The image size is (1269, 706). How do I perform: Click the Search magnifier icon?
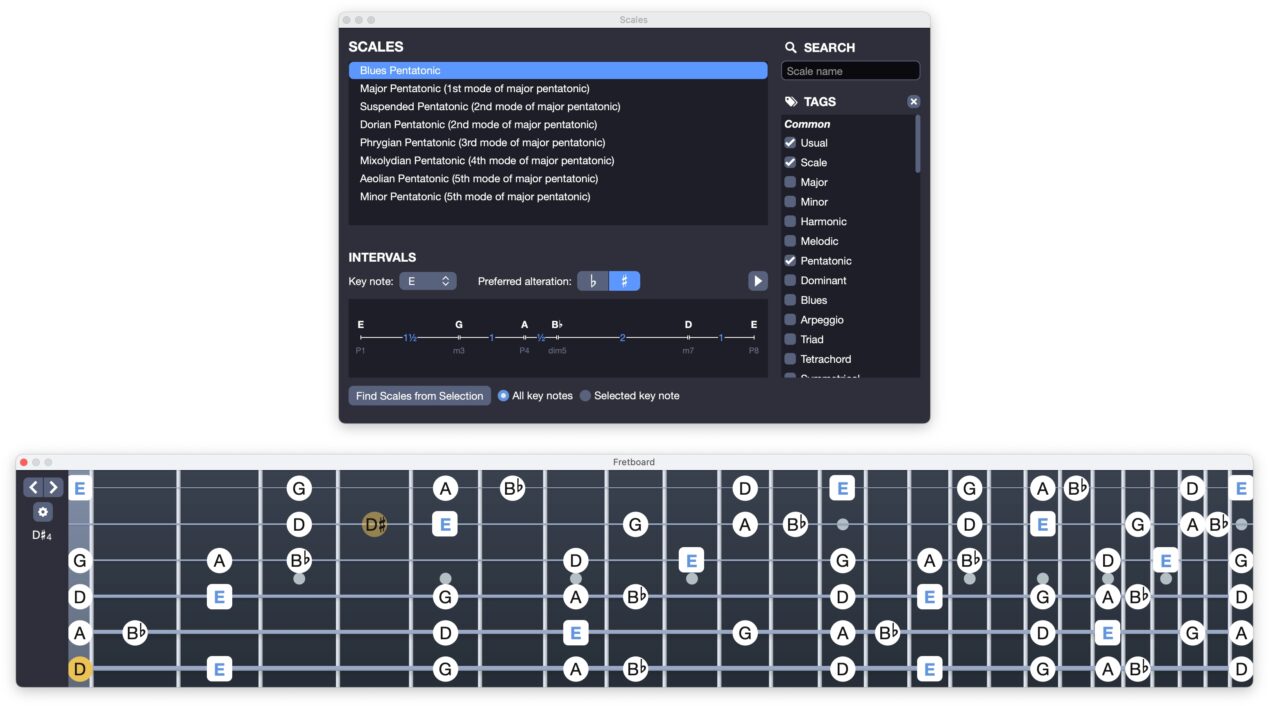point(789,47)
